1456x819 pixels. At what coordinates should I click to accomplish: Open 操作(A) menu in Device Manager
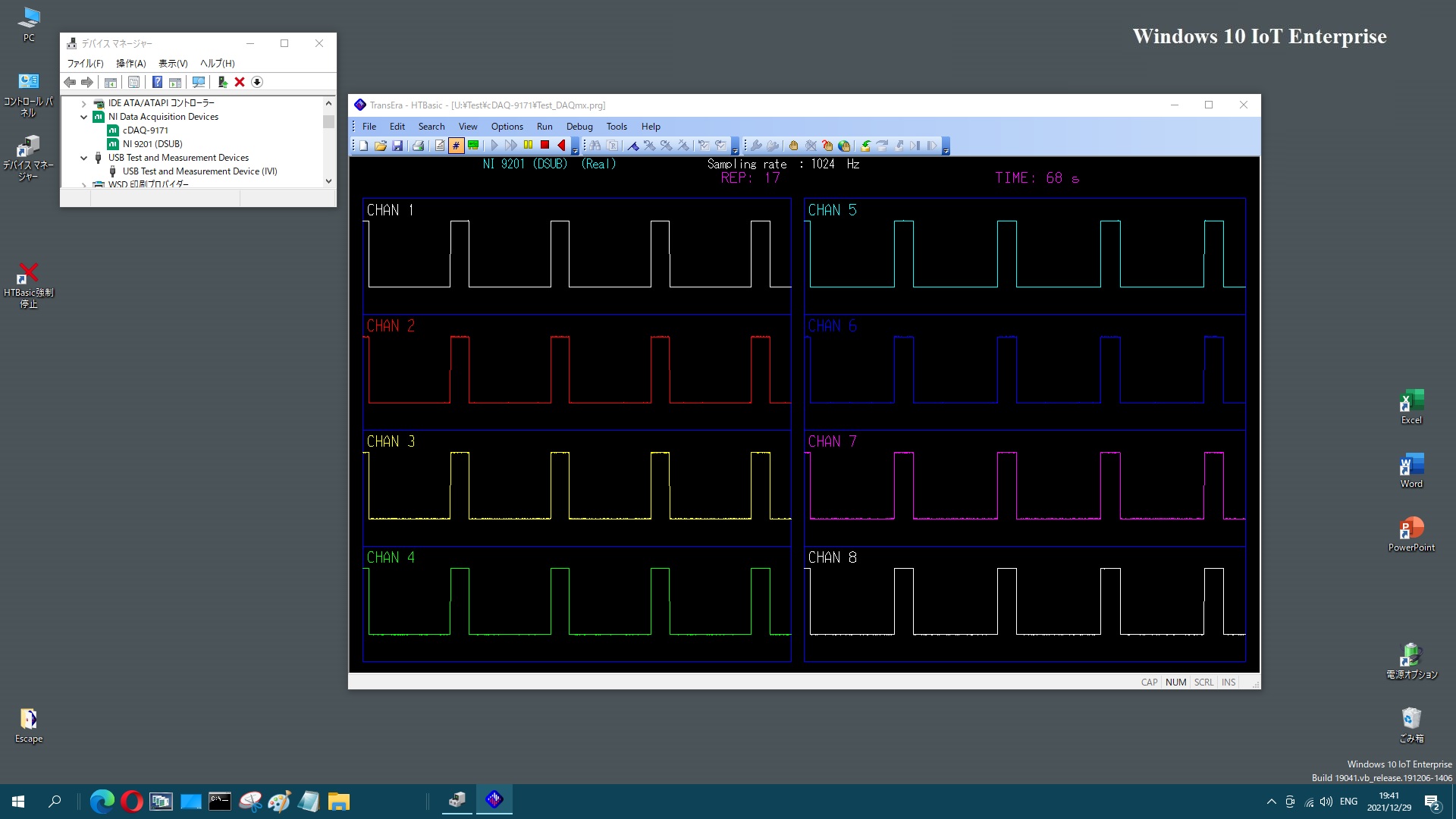click(x=130, y=64)
